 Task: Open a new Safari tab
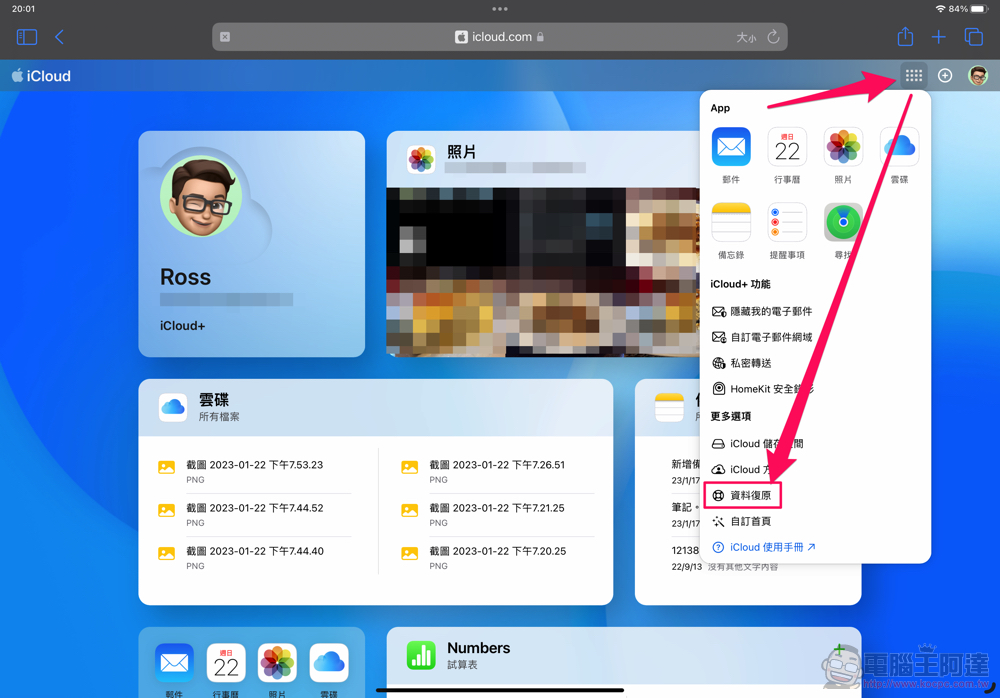(x=938, y=37)
